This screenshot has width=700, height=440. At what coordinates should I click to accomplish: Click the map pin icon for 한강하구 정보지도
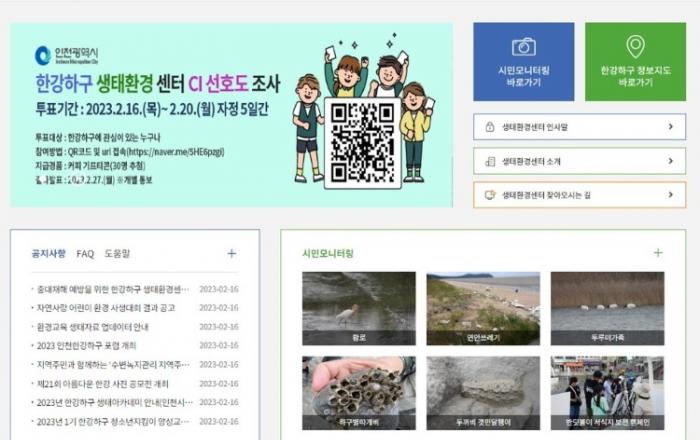pos(635,47)
